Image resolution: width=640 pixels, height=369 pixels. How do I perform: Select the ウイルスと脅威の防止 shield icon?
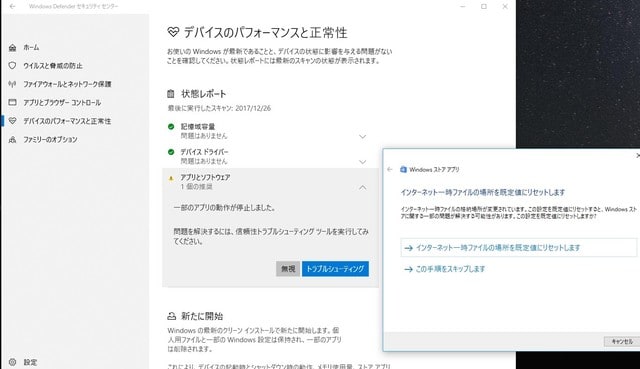(13, 66)
